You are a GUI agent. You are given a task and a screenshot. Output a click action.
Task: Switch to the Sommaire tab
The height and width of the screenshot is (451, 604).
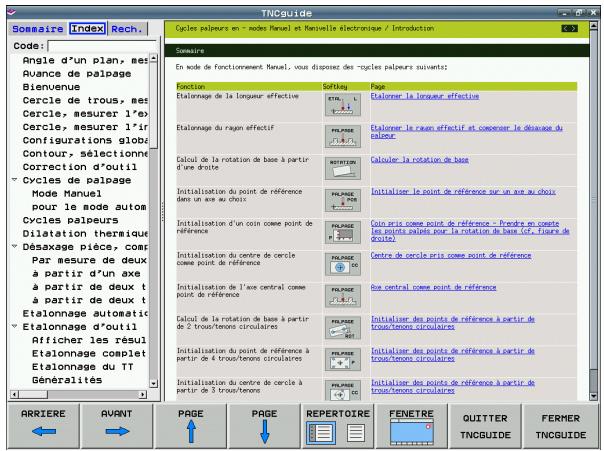click(x=38, y=29)
